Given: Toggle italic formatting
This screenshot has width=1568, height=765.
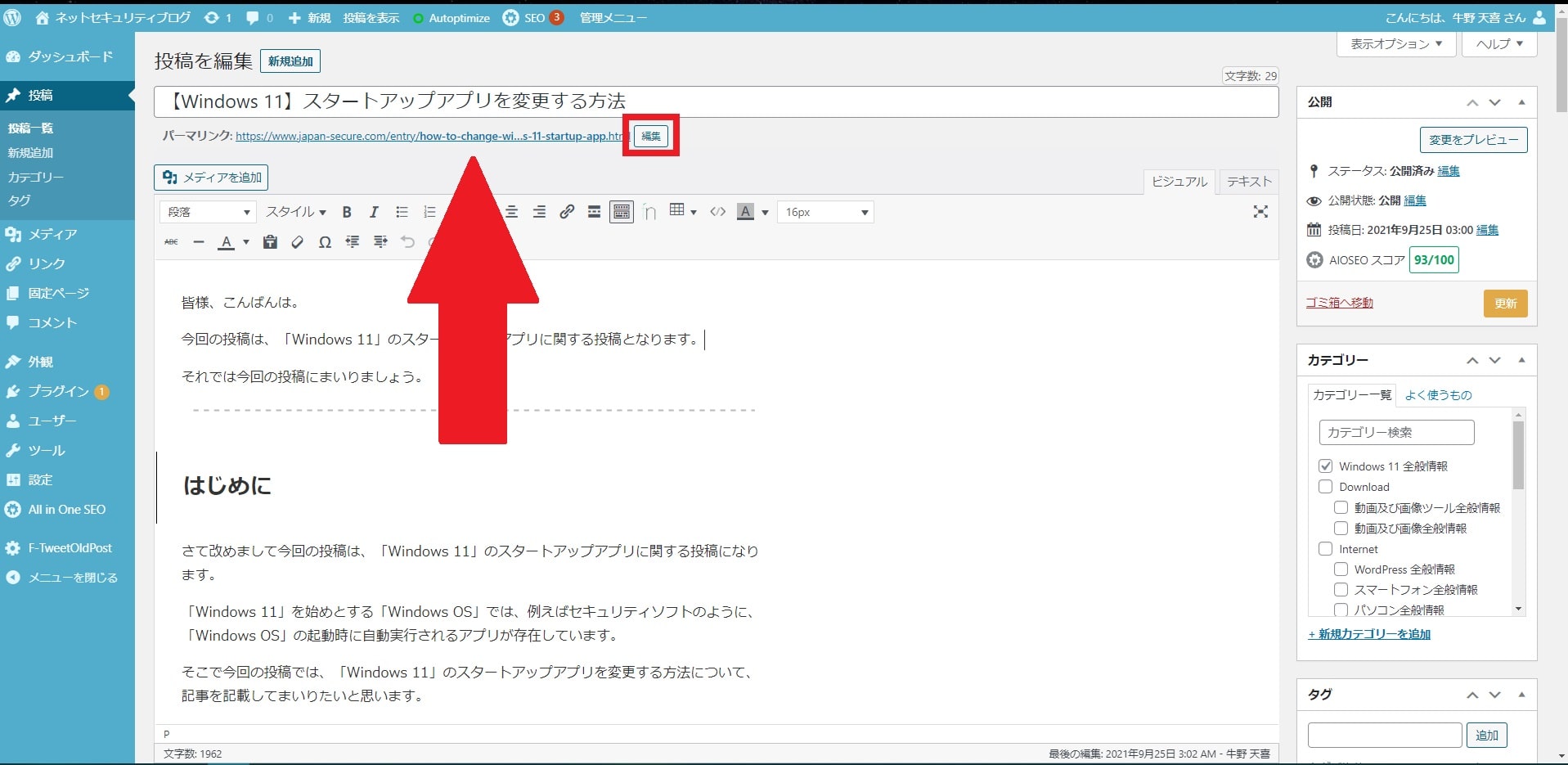Looking at the screenshot, I should click(374, 212).
